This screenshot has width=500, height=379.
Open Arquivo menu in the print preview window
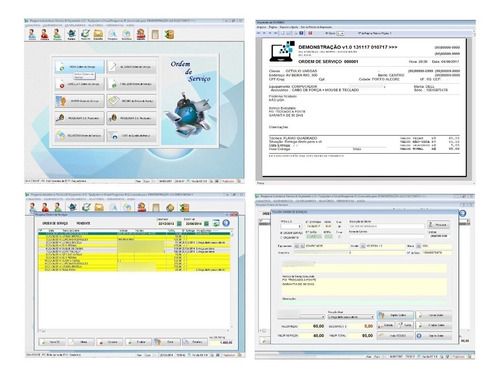click(x=261, y=27)
